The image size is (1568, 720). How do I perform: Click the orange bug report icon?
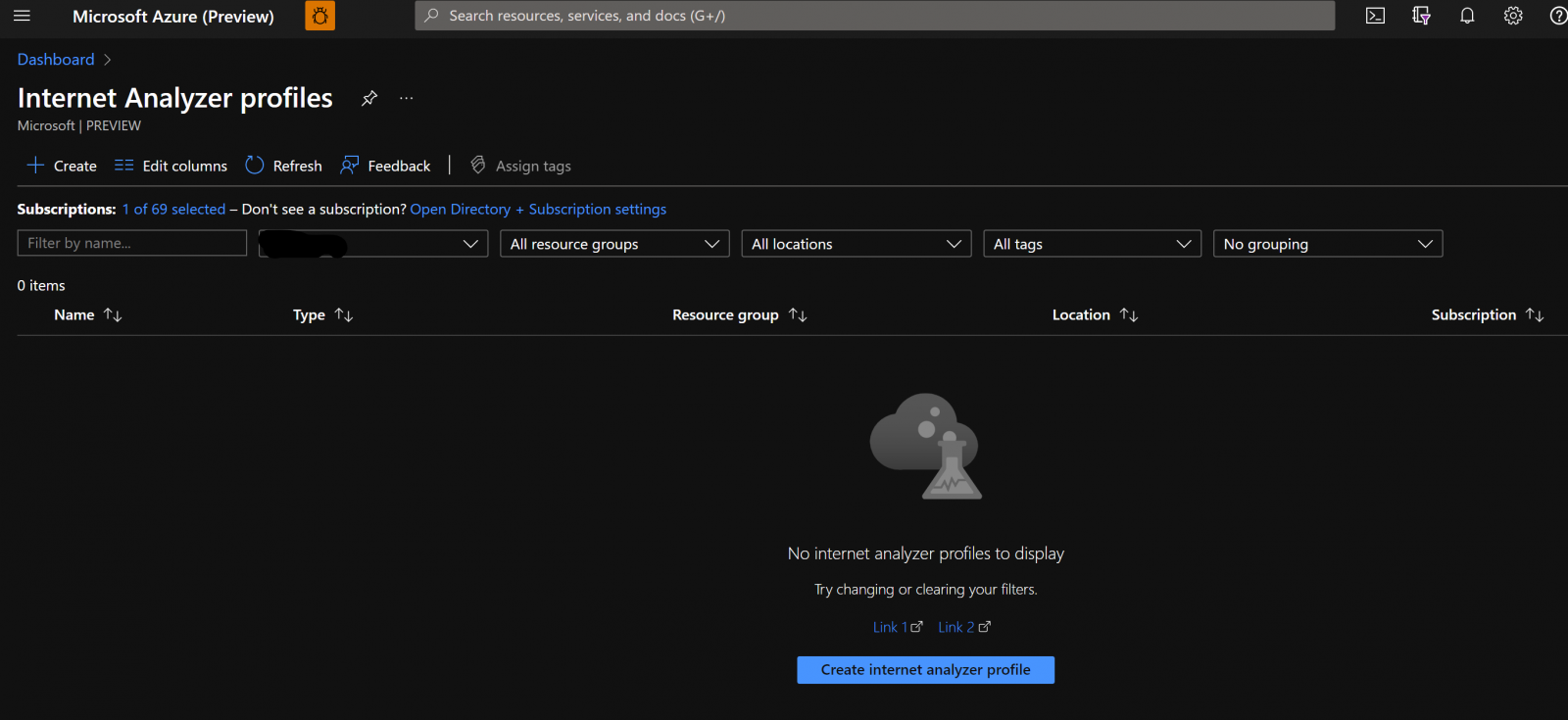pyautogui.click(x=319, y=16)
